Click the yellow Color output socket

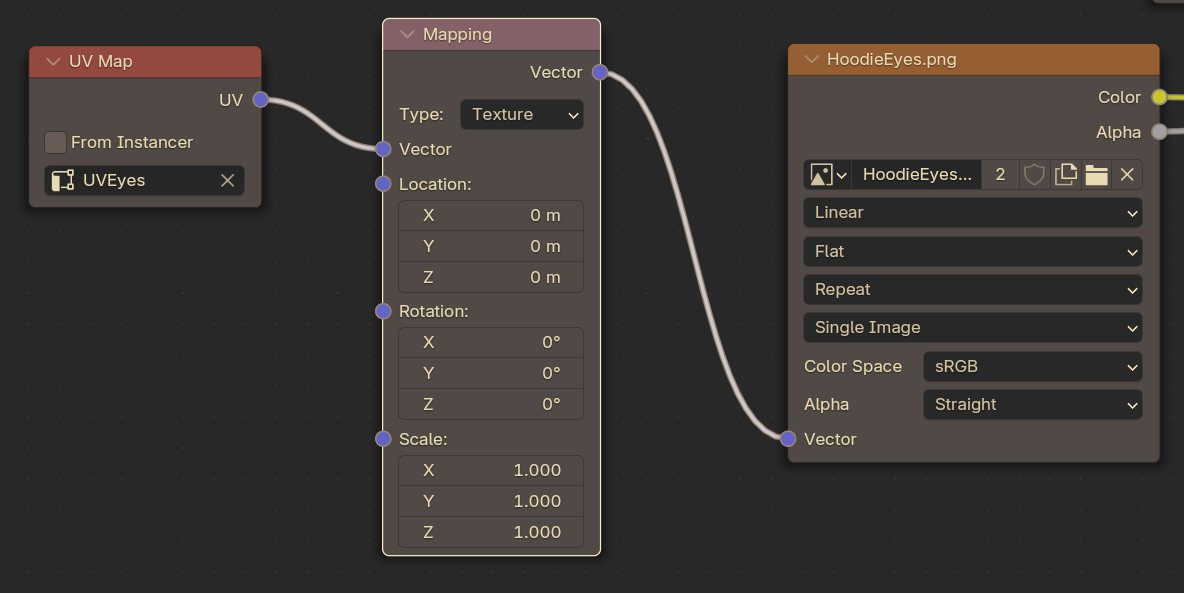click(x=1159, y=97)
